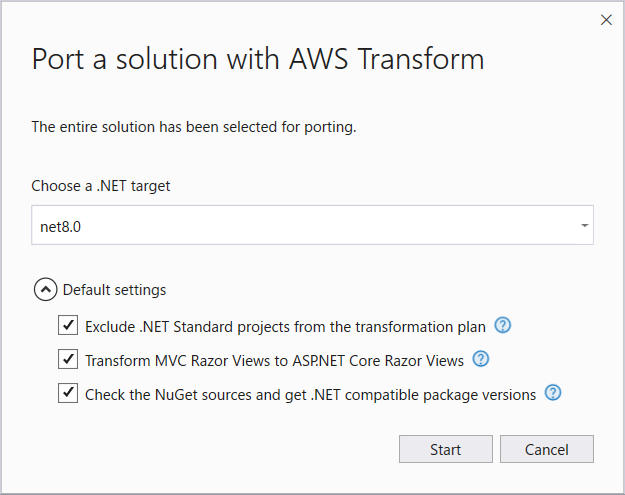The image size is (625, 495).
Task: Click the AWS Transform words in the title
Action: (x=385, y=59)
